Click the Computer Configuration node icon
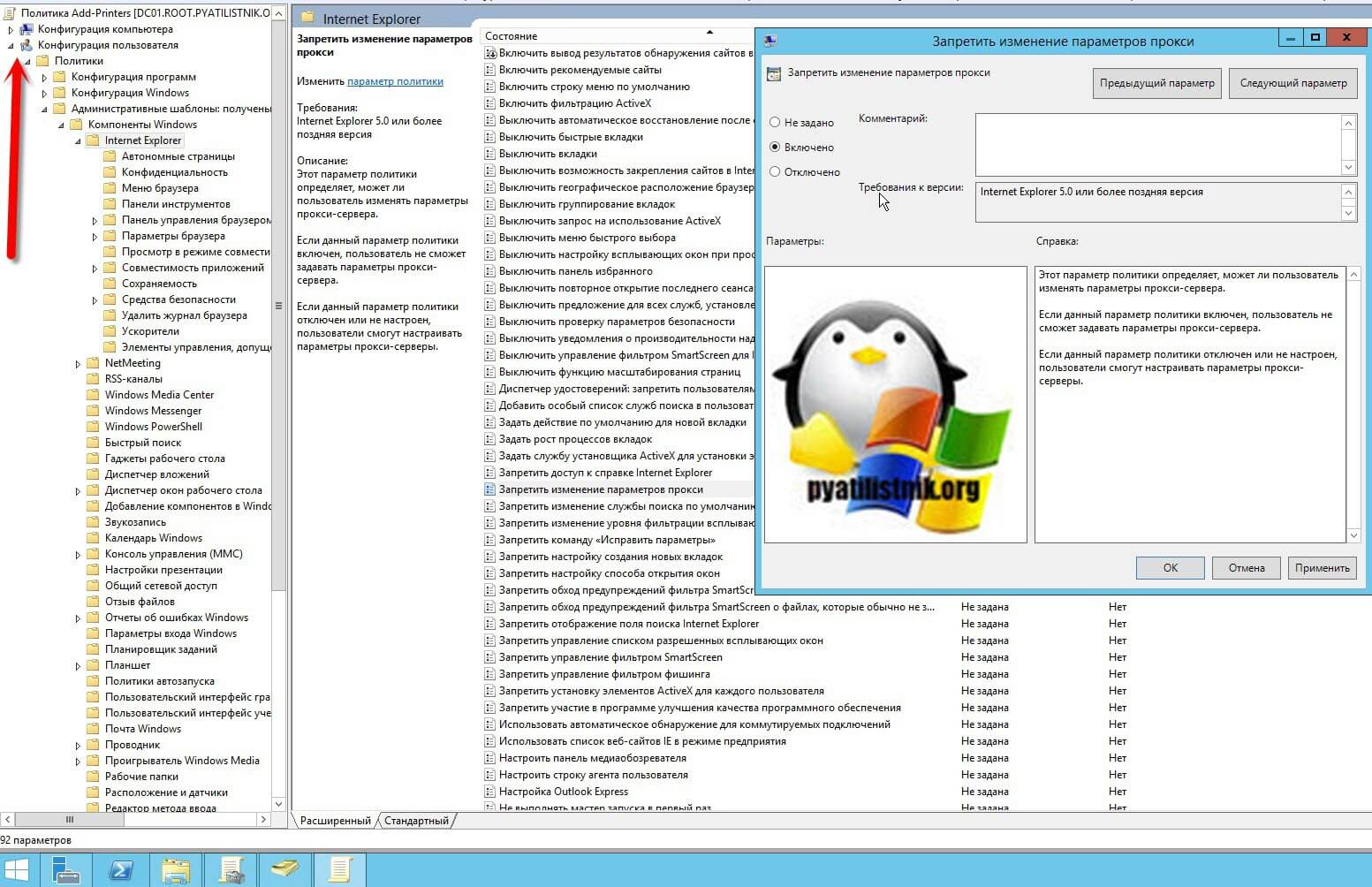This screenshot has height=887, width=1372. [27, 29]
